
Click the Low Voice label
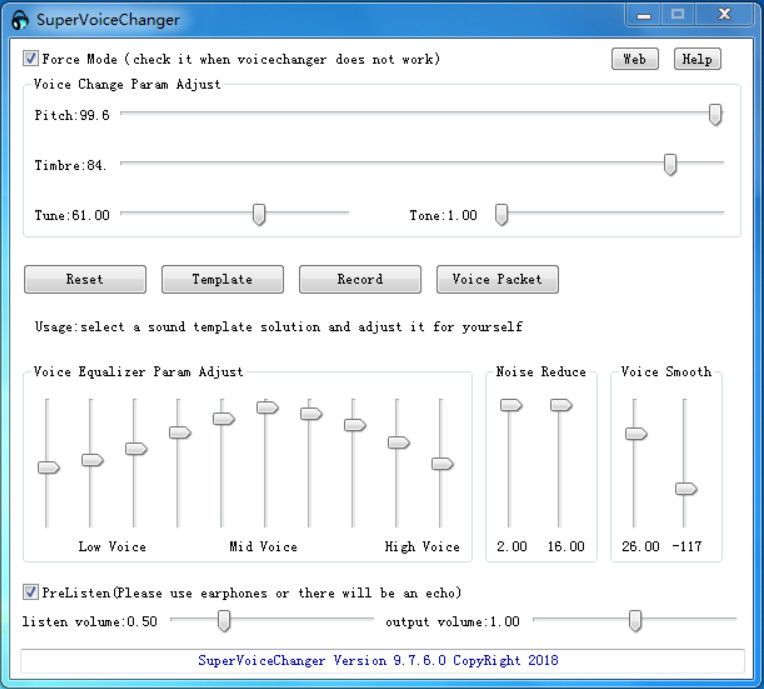point(113,547)
